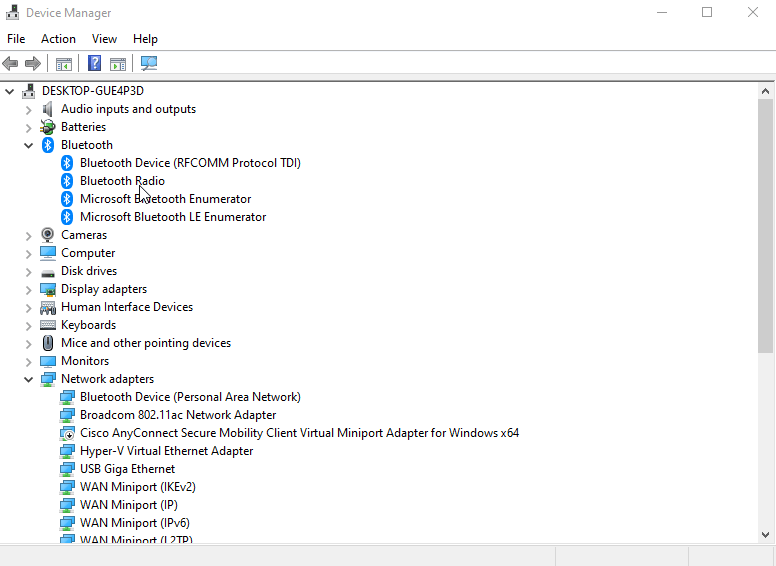The image size is (776, 566).
Task: Click the Monitors category icon
Action: (x=48, y=362)
